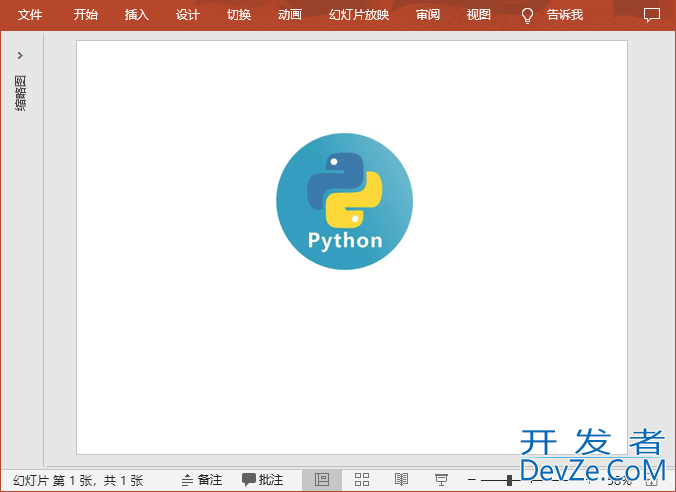Toggle the 批注 comments pane
This screenshot has height=492, width=676.
(262, 480)
